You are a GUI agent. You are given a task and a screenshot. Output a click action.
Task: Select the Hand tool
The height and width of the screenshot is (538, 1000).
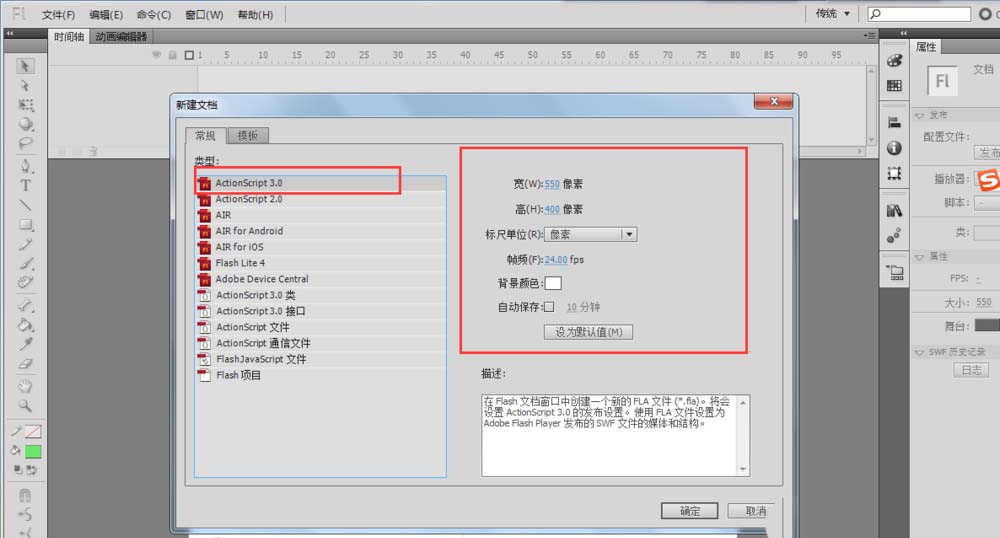[x=26, y=386]
